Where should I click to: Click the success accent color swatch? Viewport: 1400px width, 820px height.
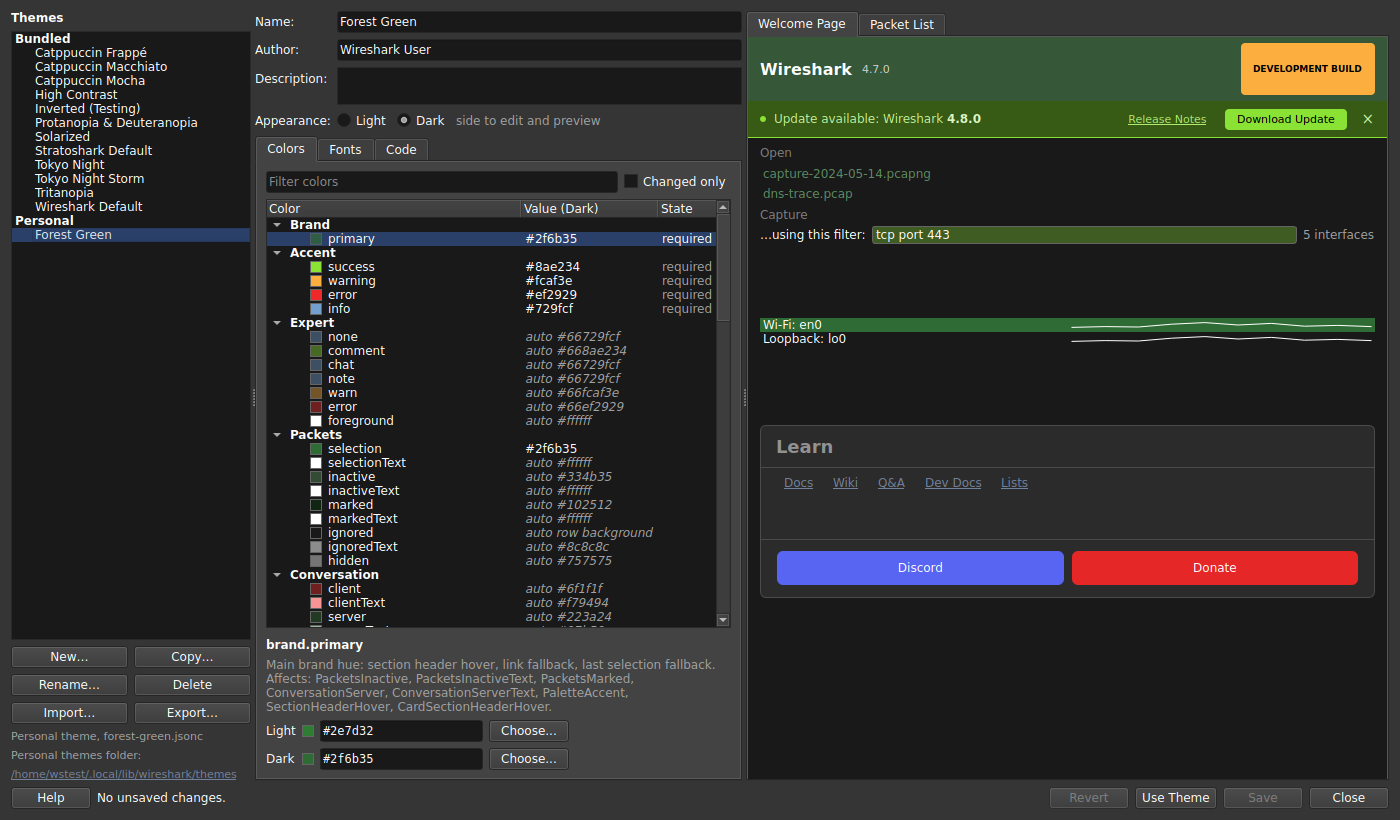pyautogui.click(x=316, y=267)
